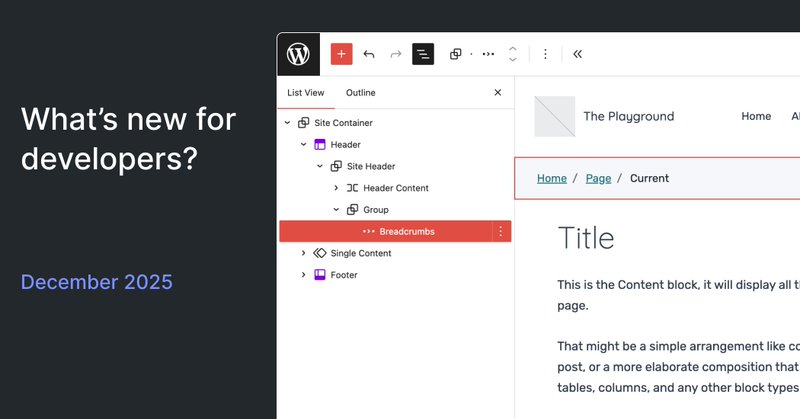Image resolution: width=800 pixels, height=419 pixels.
Task: Click the Home breadcrumb link
Action: [x=552, y=178]
